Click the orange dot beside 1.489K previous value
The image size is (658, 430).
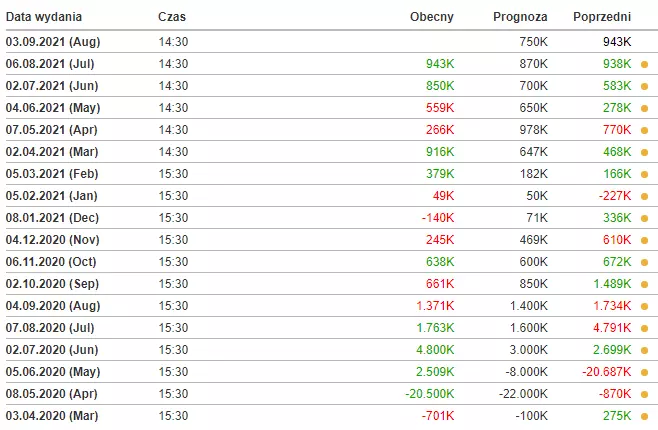(x=644, y=284)
